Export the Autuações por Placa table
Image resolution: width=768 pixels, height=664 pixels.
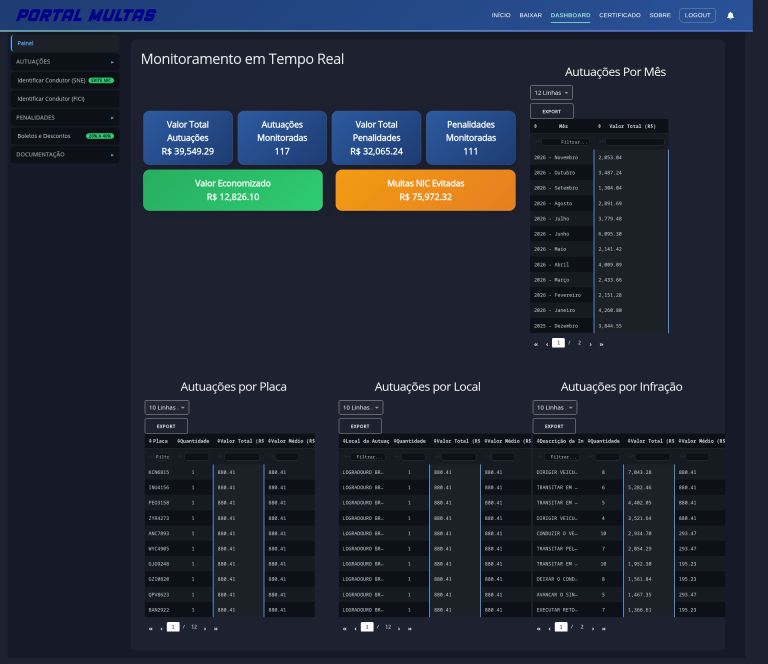point(166,426)
